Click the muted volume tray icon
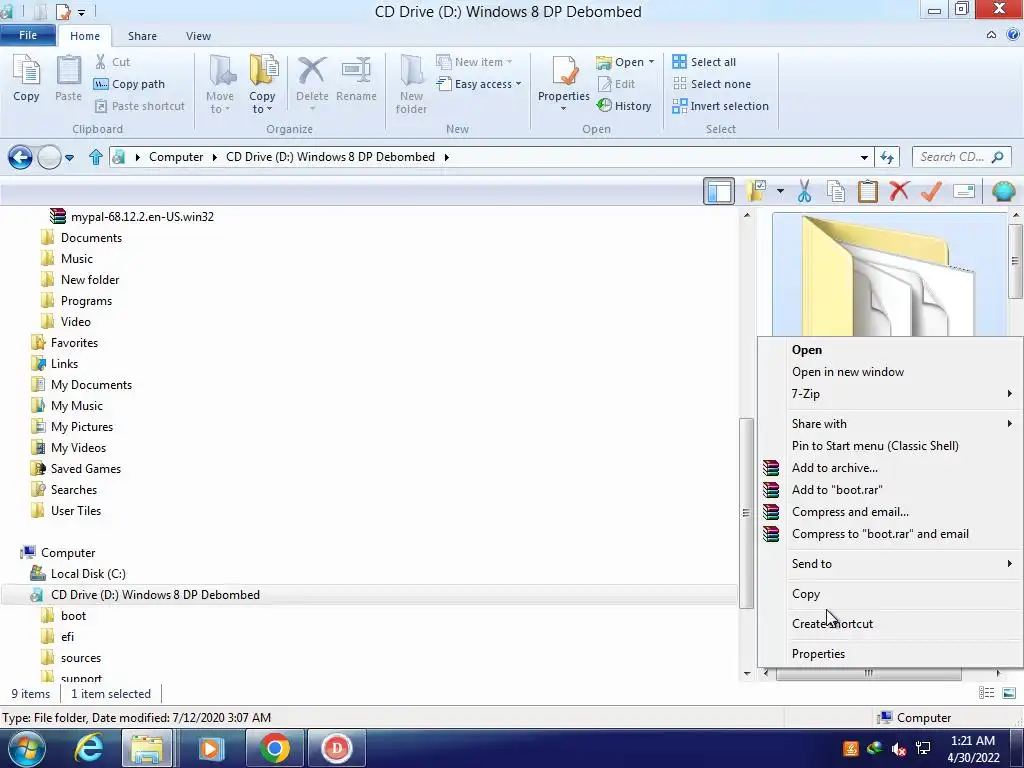Viewport: 1024px width, 768px height. point(899,749)
